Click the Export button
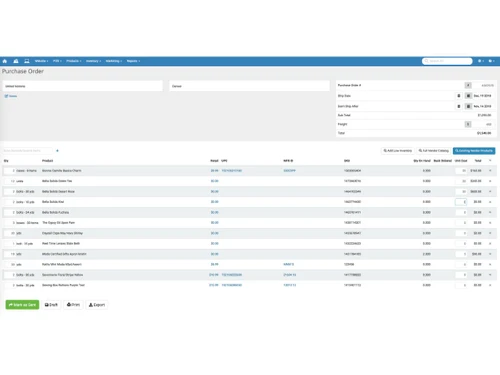Screen dimensions: 500x375 tap(97, 305)
